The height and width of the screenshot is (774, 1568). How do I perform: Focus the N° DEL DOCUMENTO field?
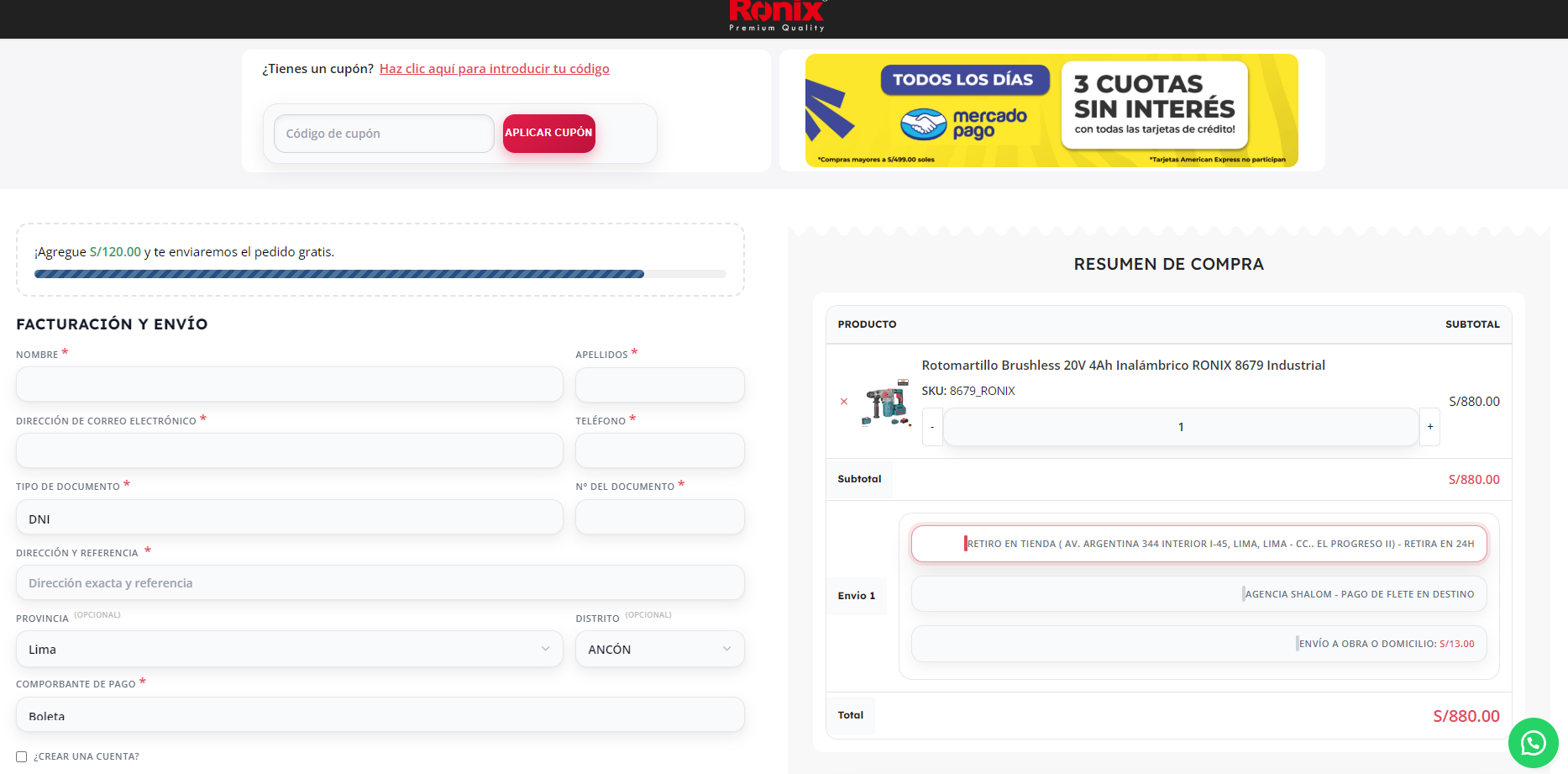click(x=660, y=517)
